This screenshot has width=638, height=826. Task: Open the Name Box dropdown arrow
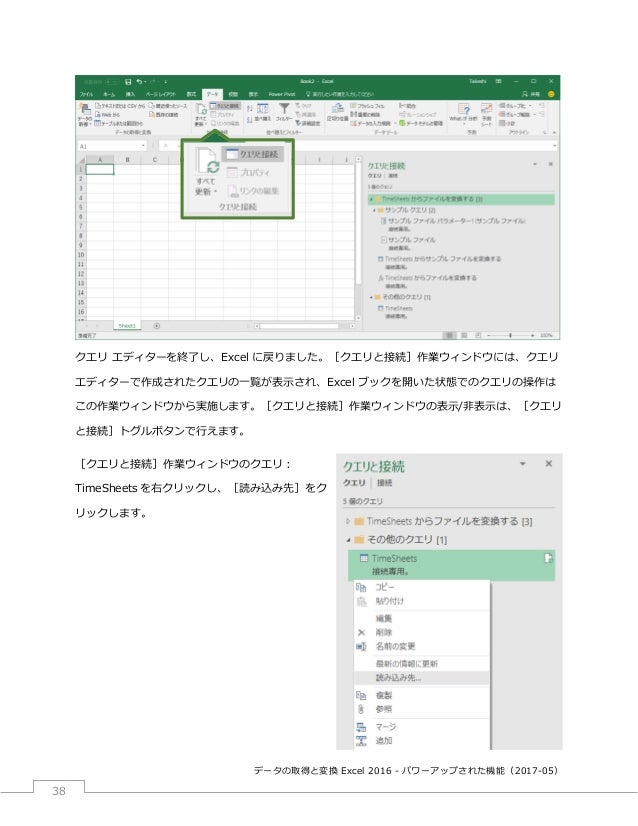(x=143, y=146)
